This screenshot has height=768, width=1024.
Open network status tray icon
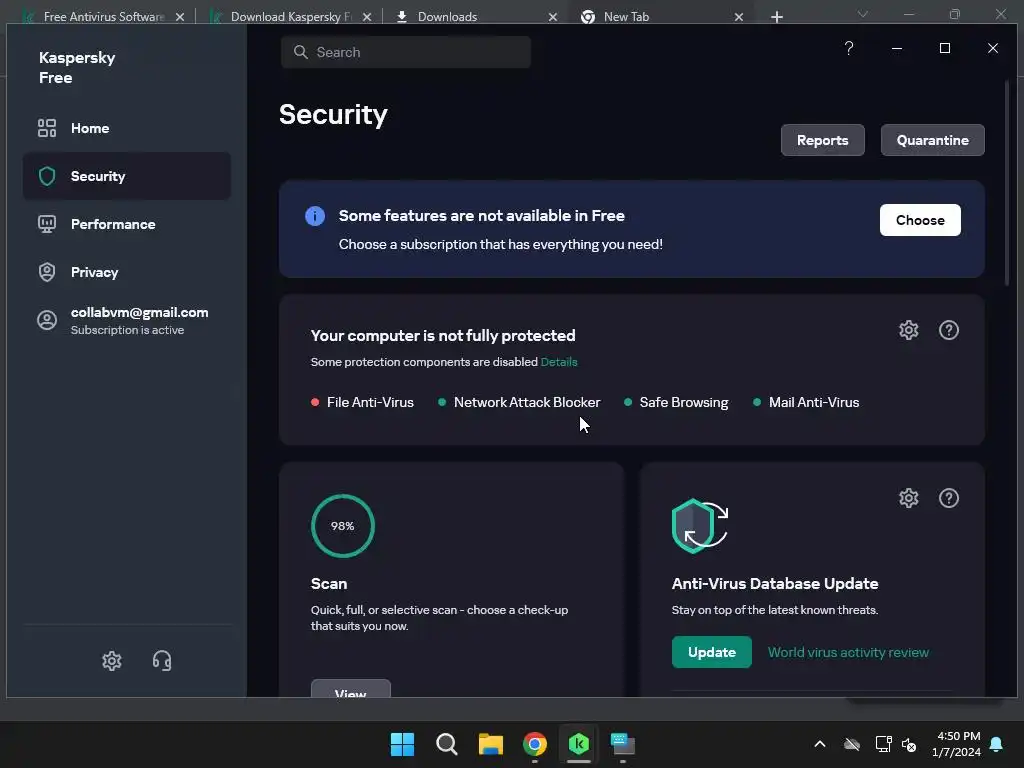pos(883,744)
